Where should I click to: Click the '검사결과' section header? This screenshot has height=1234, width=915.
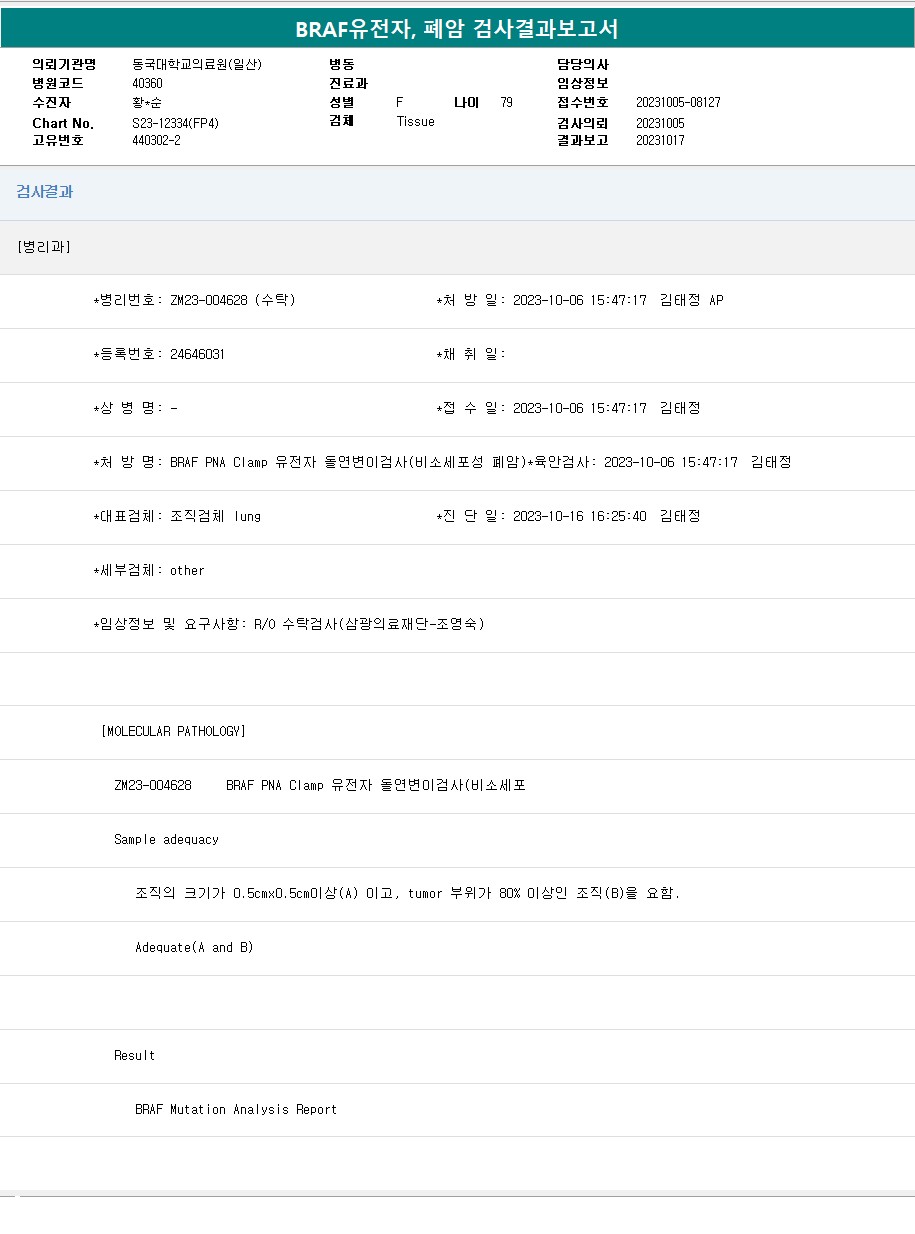pos(44,192)
